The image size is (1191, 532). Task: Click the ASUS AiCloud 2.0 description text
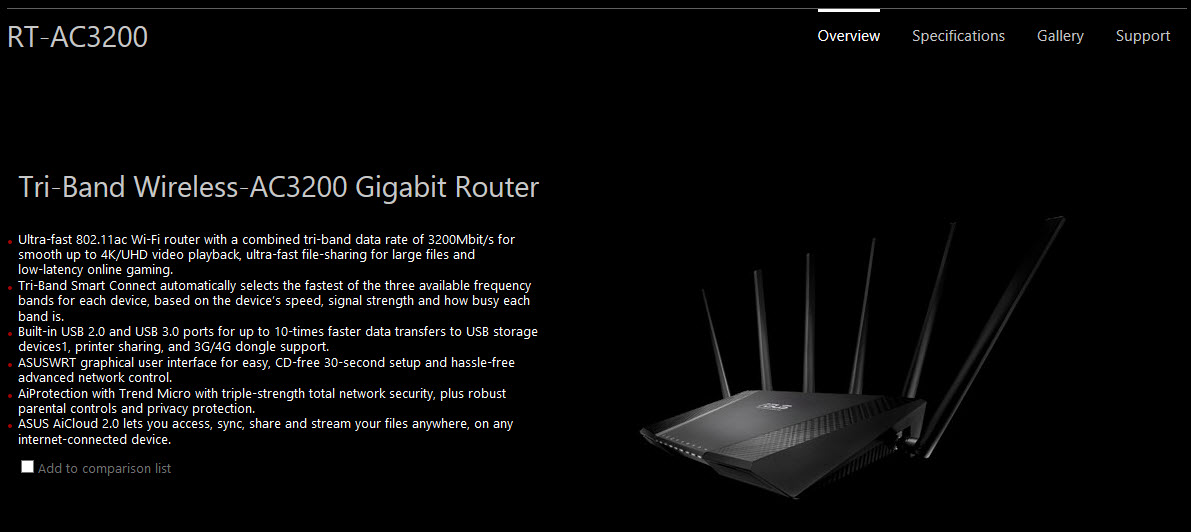(266, 431)
